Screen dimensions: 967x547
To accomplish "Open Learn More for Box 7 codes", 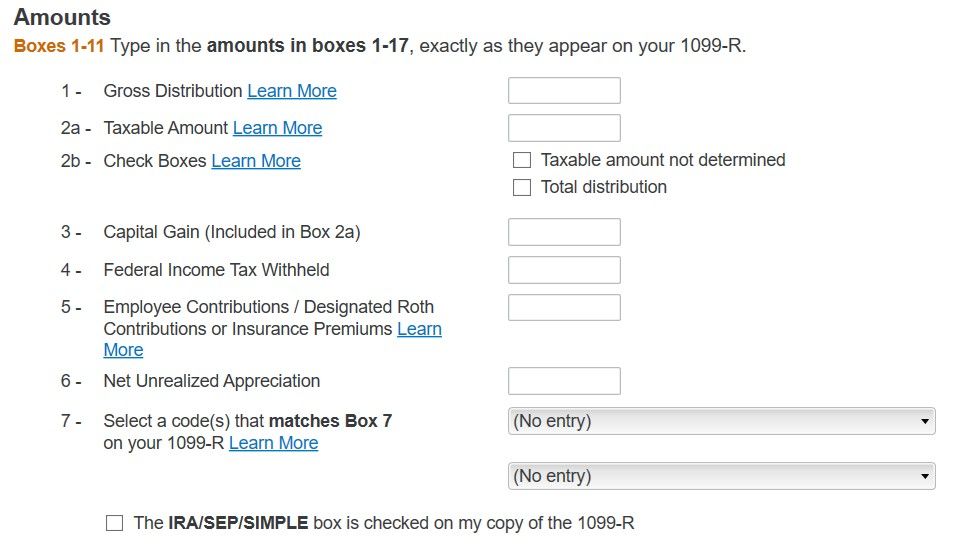I will pos(273,443).
